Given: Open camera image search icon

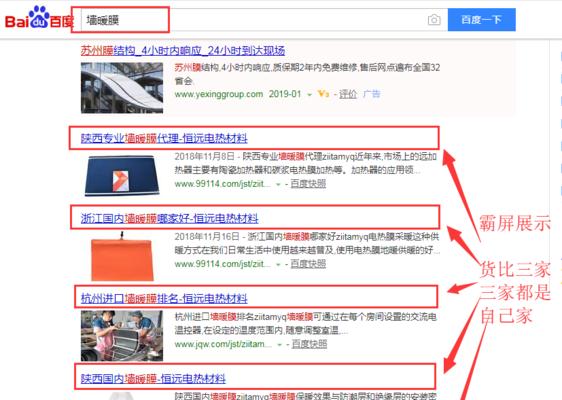Looking at the screenshot, I should point(434,20).
